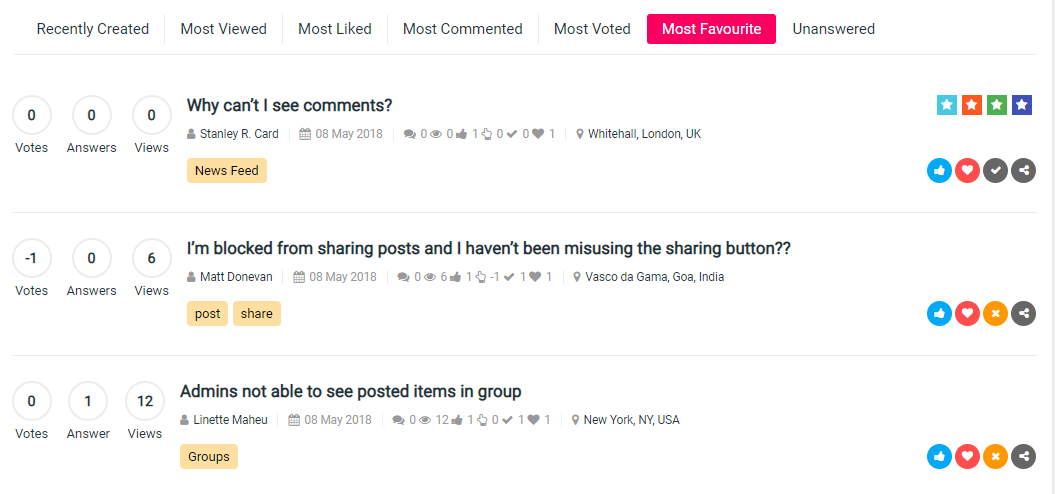Open 'Why can't I see comments?' question

tap(289, 106)
